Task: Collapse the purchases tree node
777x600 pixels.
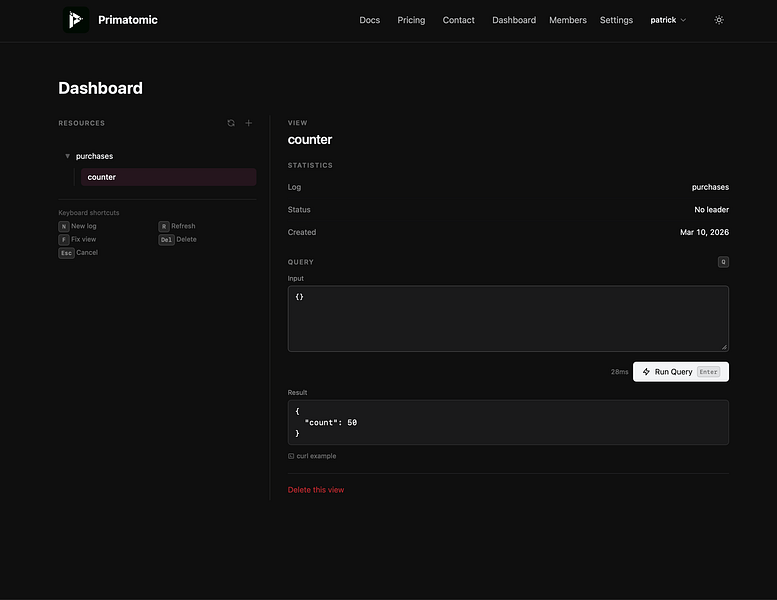Action: click(67, 156)
